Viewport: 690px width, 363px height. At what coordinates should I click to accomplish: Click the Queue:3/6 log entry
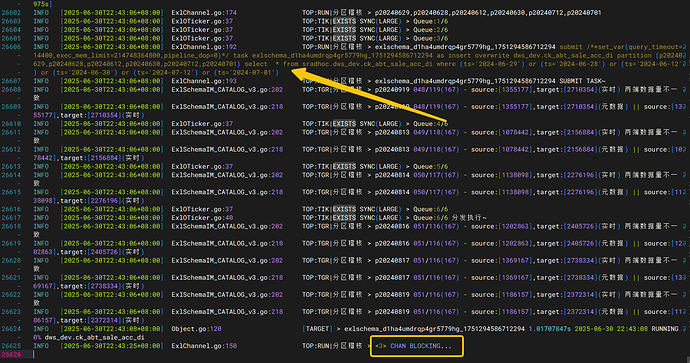pyautogui.click(x=431, y=38)
